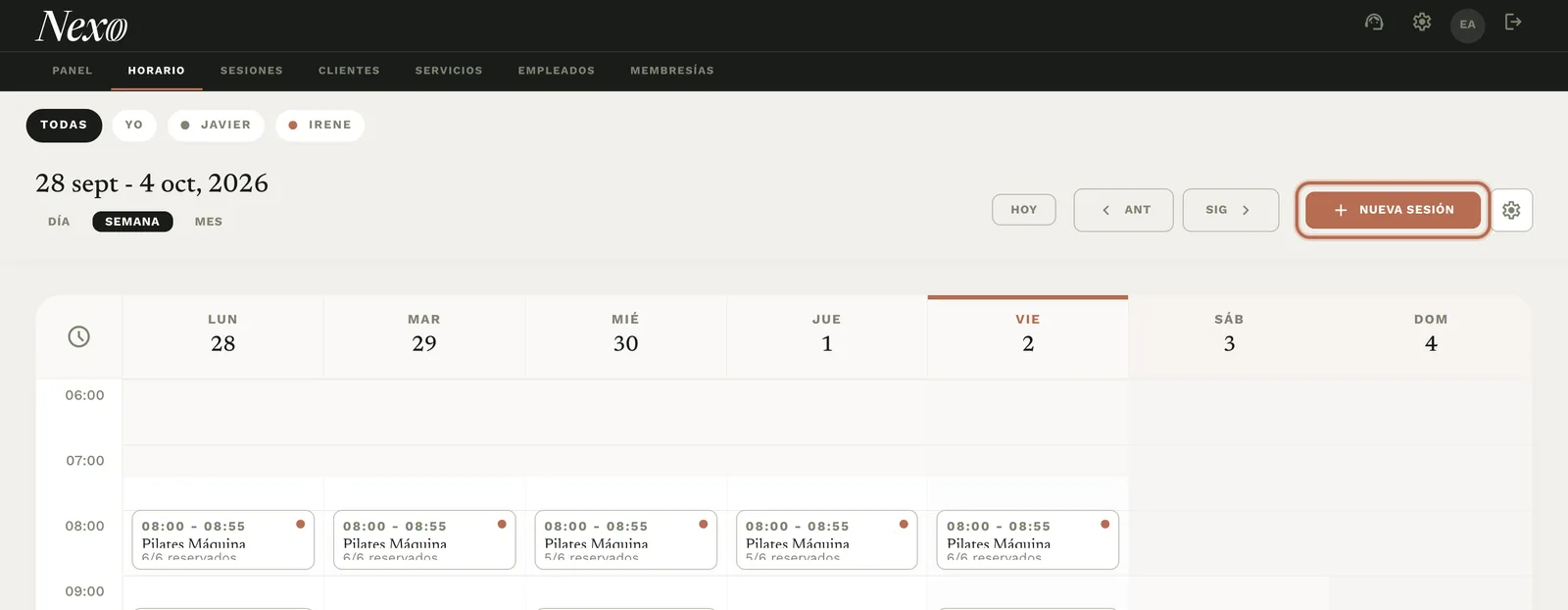This screenshot has width=1568, height=610.
Task: Create a Nueva Sesión
Action: (x=1393, y=210)
